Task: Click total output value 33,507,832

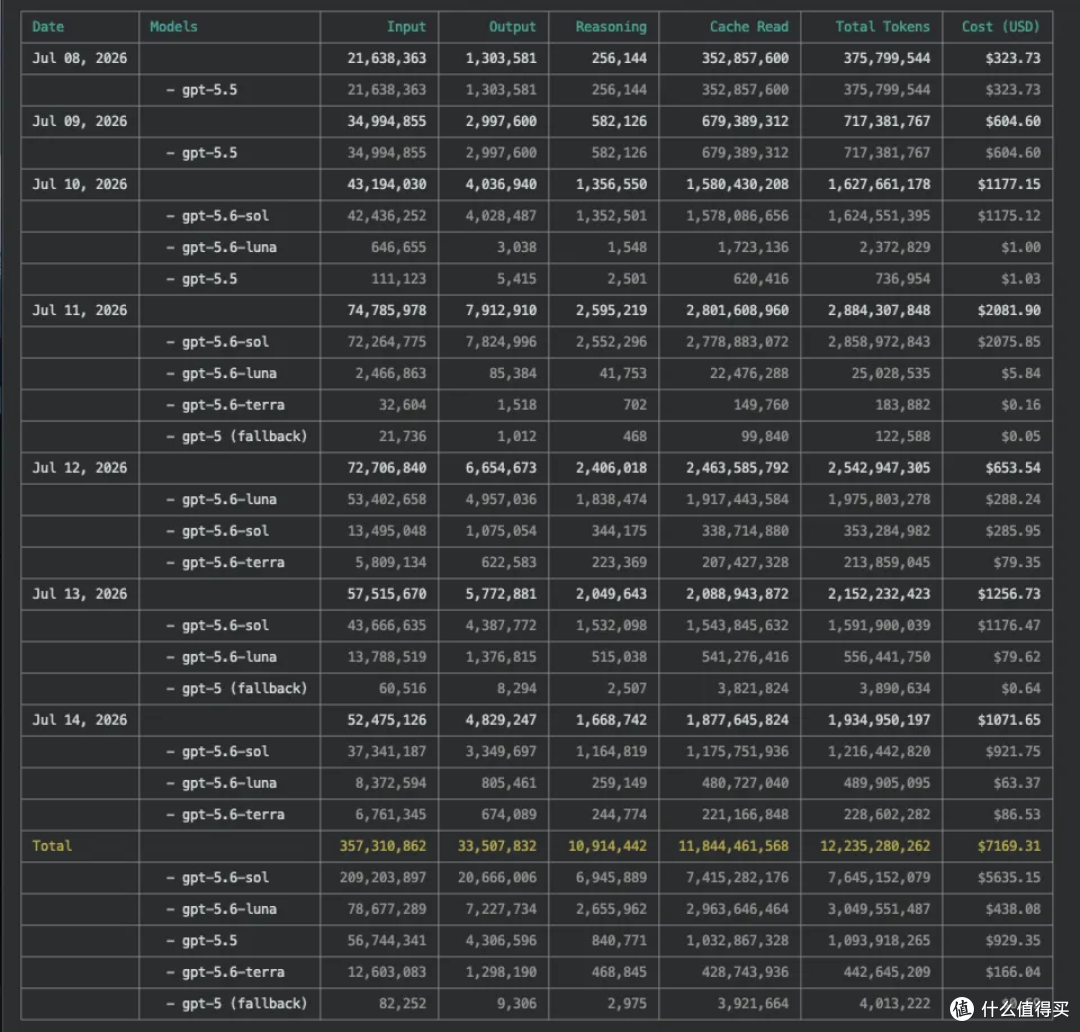Action: point(497,846)
